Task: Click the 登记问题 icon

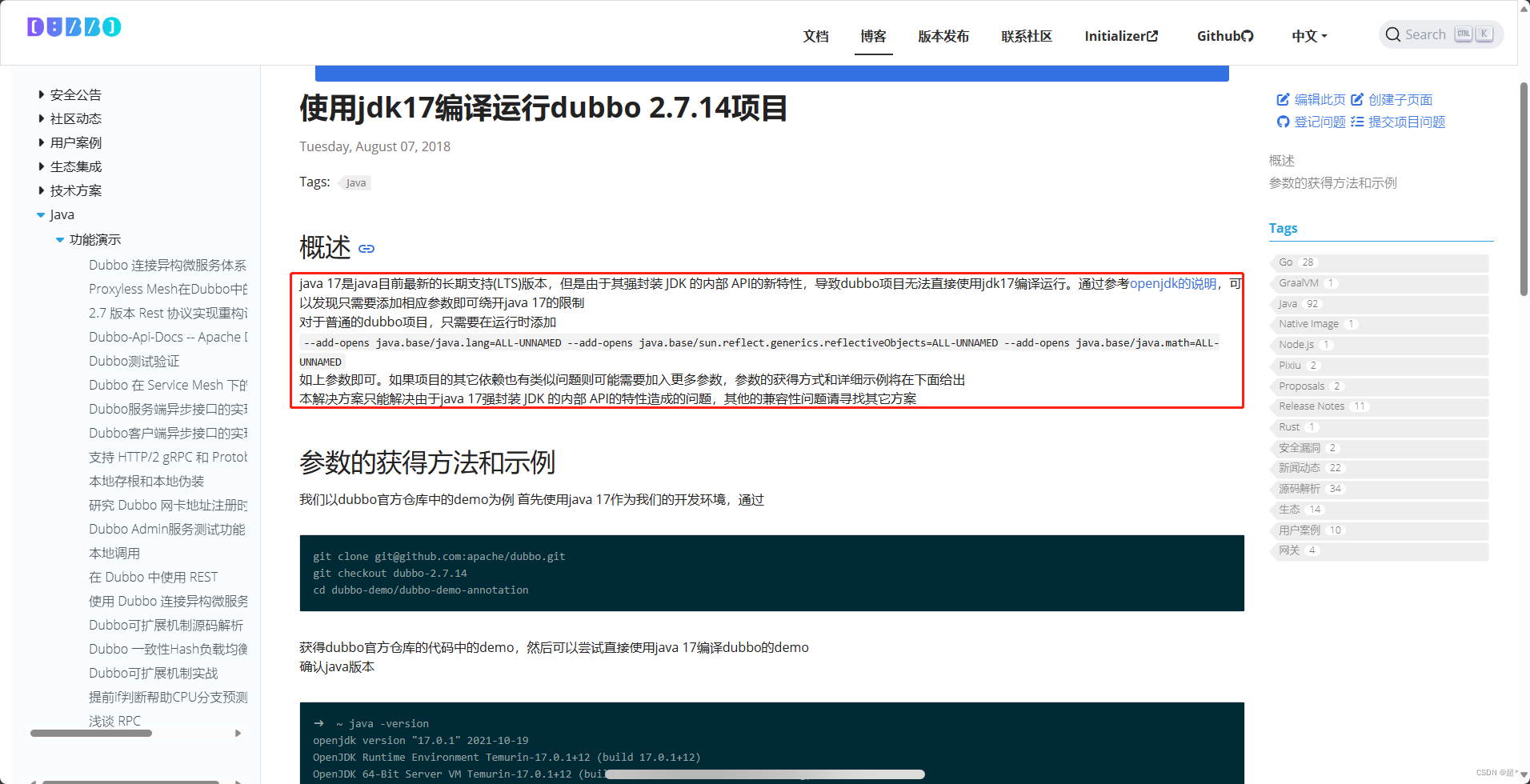Action: [1282, 122]
